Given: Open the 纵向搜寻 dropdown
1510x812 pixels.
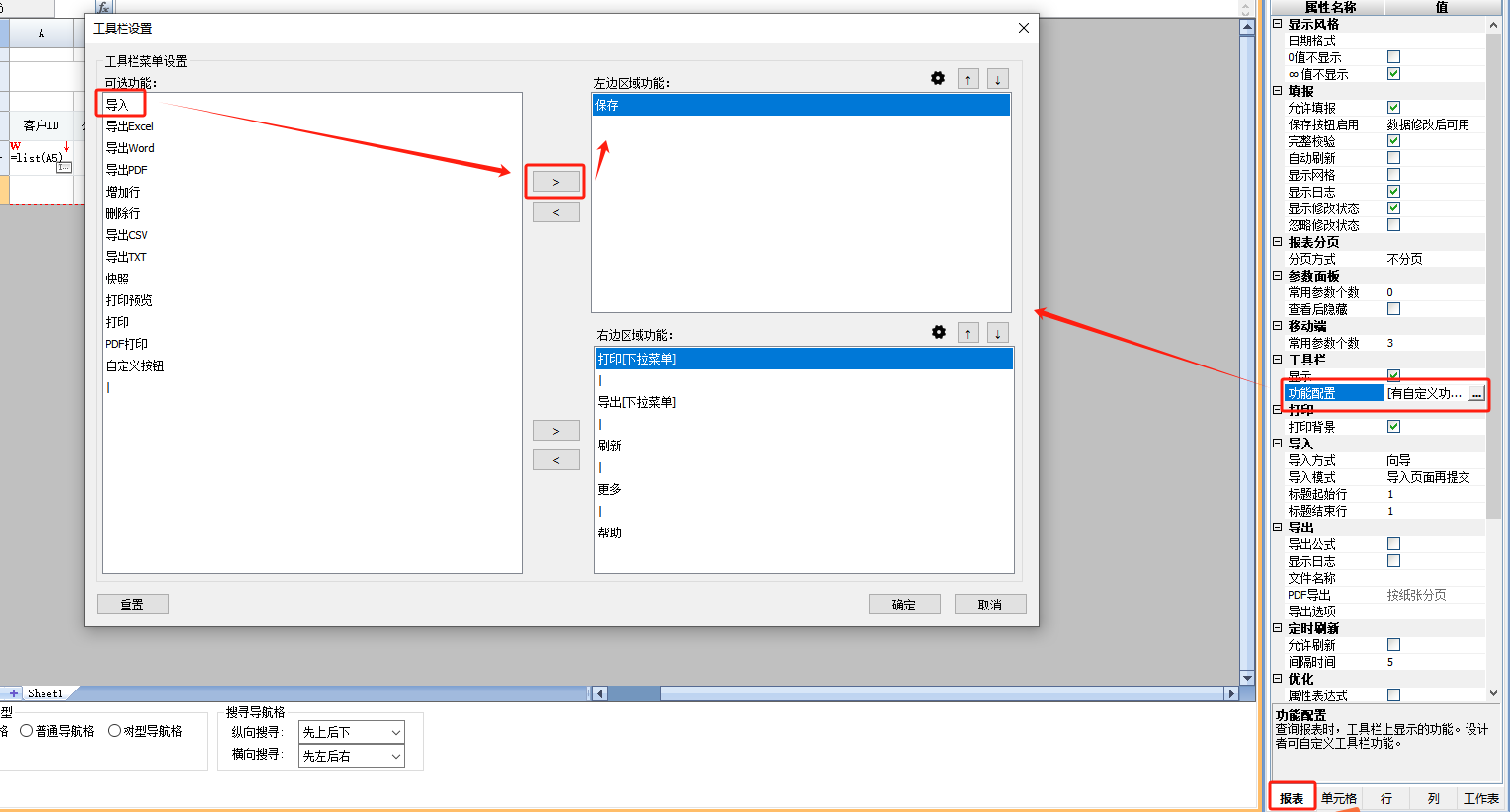Looking at the screenshot, I should (351, 732).
